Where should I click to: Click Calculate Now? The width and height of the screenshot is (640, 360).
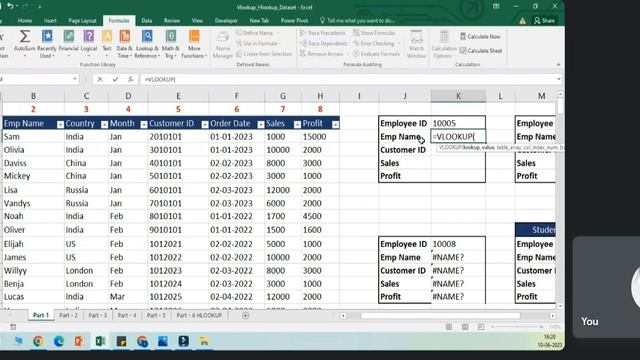pyautogui.click(x=480, y=36)
